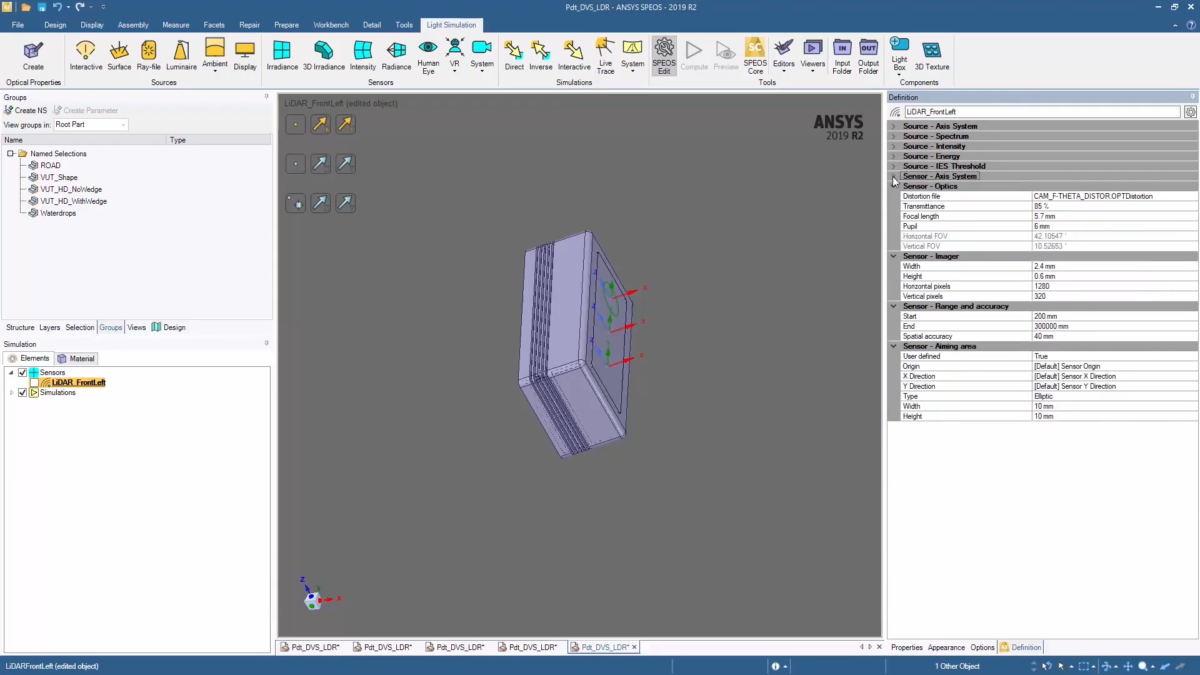The image size is (1200, 675).
Task: Launch SPEOS Core
Action: click(x=755, y=57)
